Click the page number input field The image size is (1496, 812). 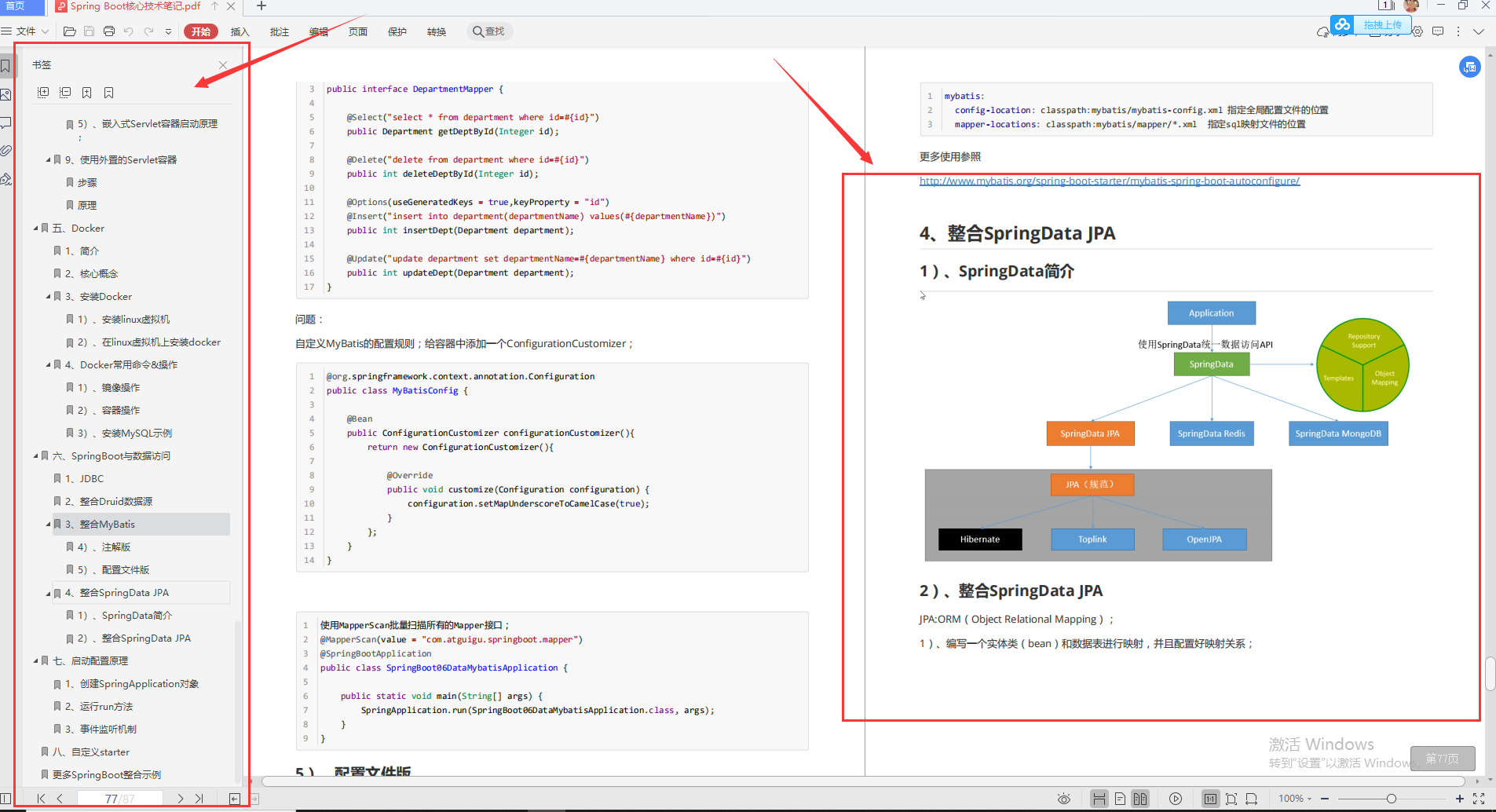tap(120, 799)
